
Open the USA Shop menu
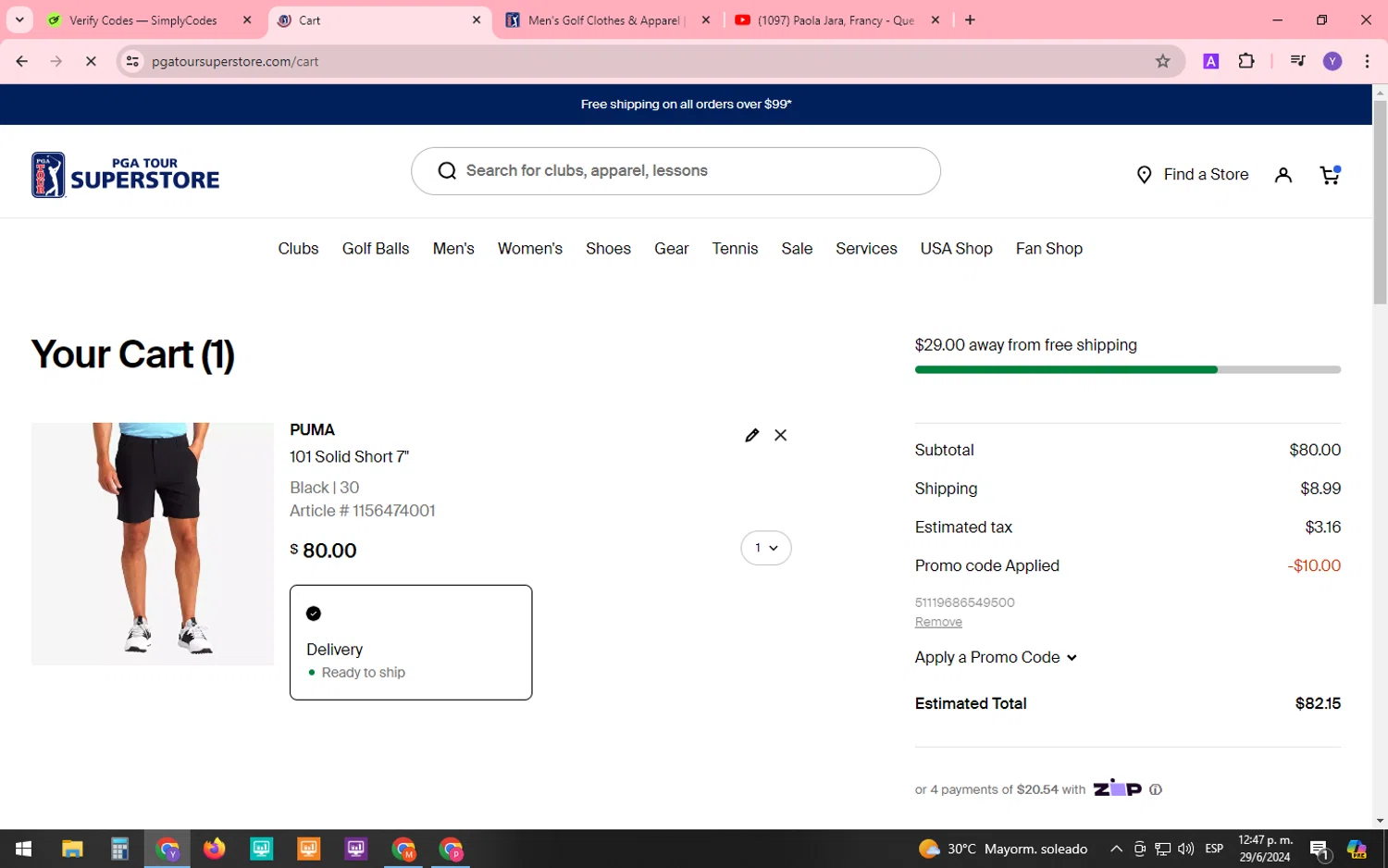coord(956,248)
